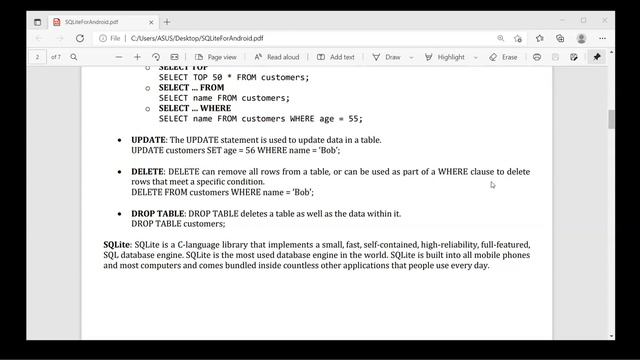
Task: Open the tab actions menu icon
Action: click(38, 22)
